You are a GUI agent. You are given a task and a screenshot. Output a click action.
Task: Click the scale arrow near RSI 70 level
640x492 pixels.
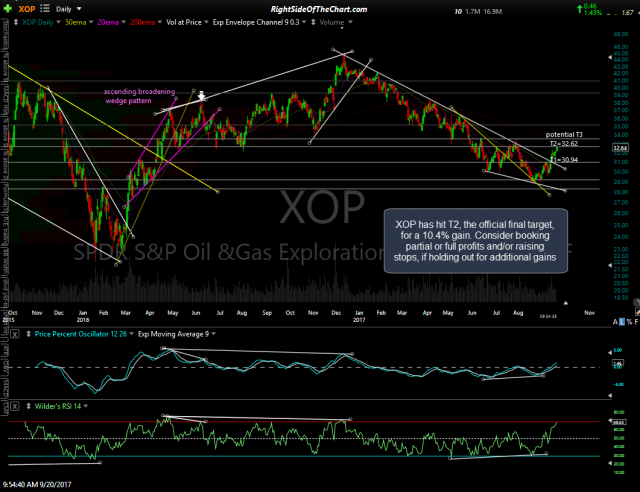point(610,420)
